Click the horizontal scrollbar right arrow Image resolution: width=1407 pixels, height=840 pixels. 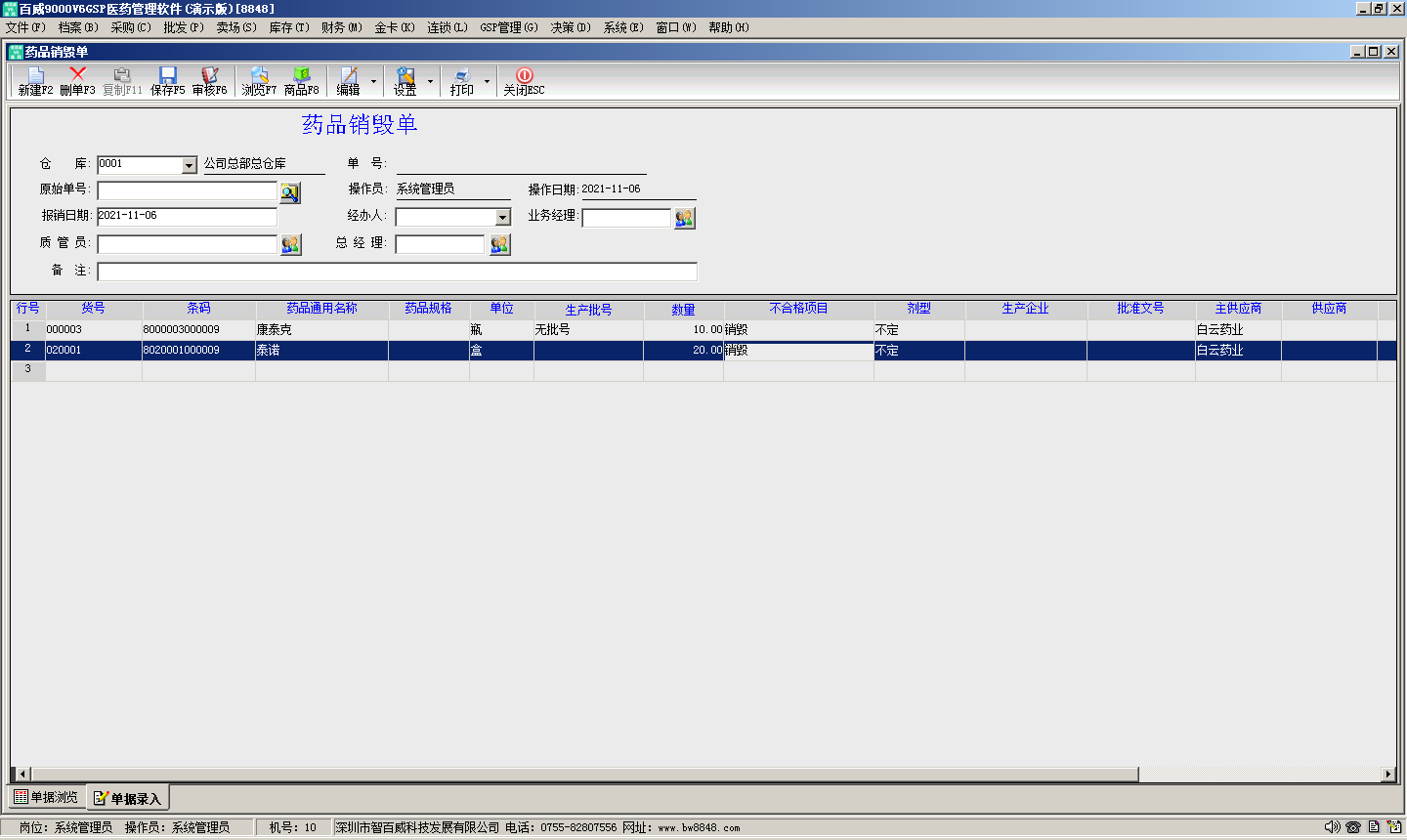(x=1387, y=775)
